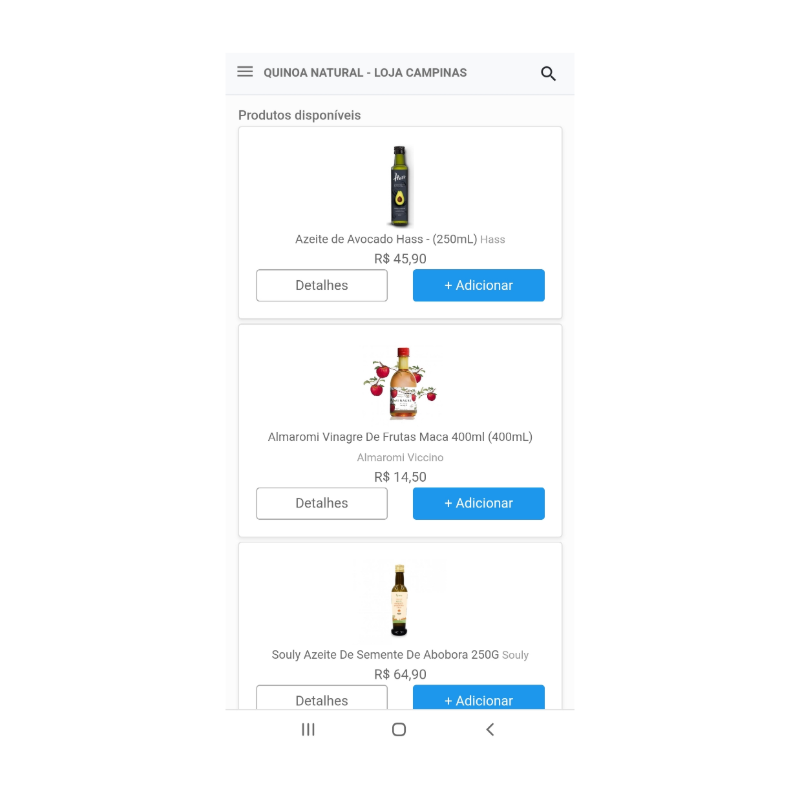Open the Almaromi Vinagre bottle image
Screen dimensions: 800x800
[x=401, y=383]
